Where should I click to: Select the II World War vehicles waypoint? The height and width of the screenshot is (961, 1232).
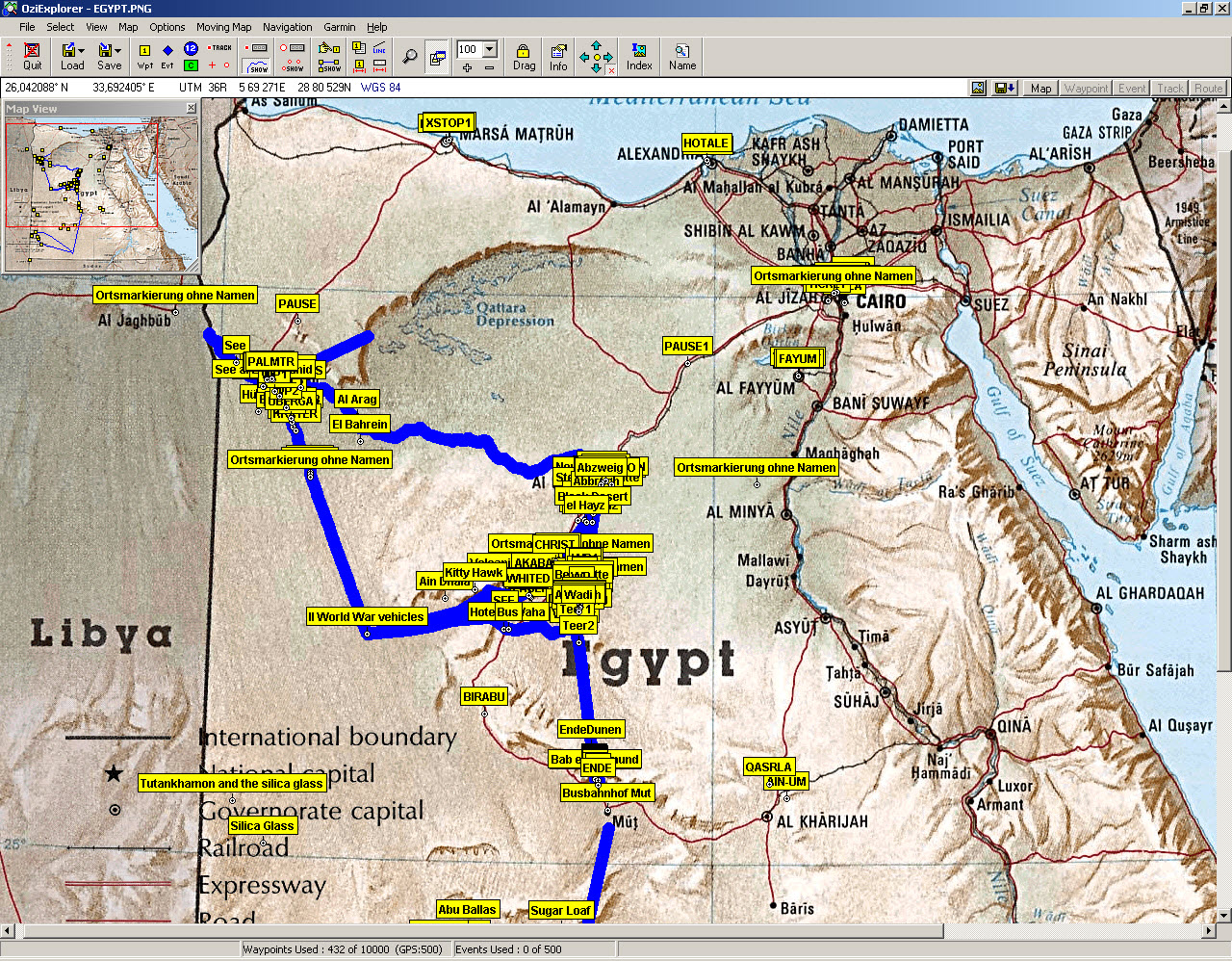[366, 616]
